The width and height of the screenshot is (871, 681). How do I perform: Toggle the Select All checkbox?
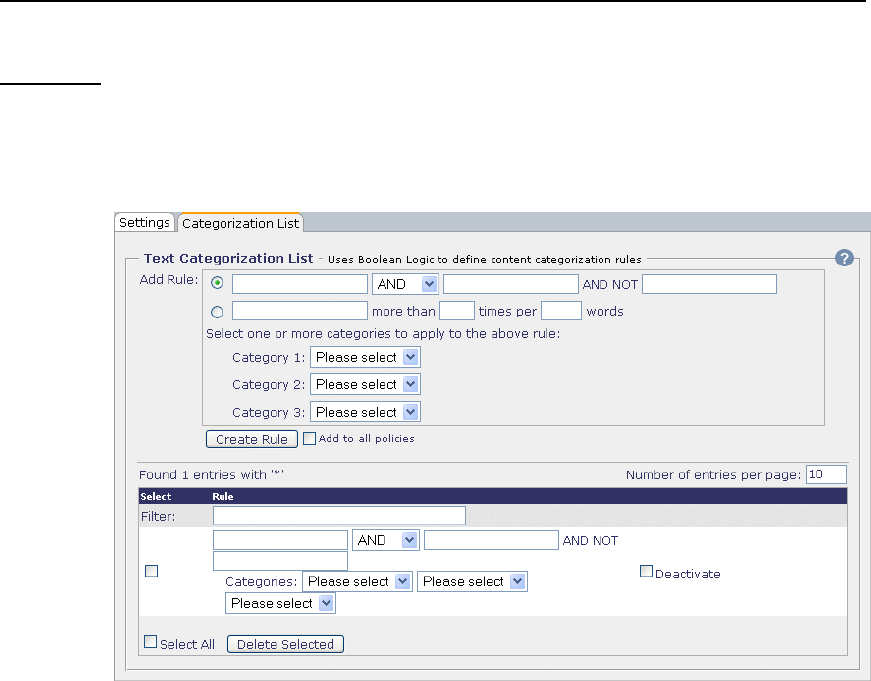tap(150, 642)
